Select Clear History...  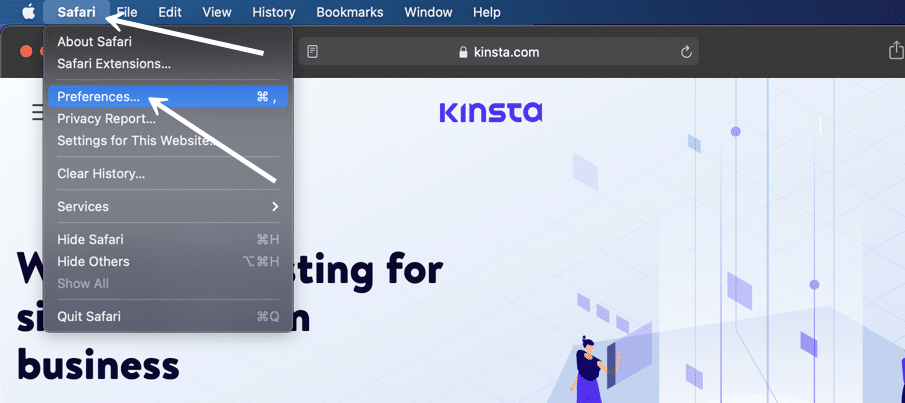coord(101,174)
